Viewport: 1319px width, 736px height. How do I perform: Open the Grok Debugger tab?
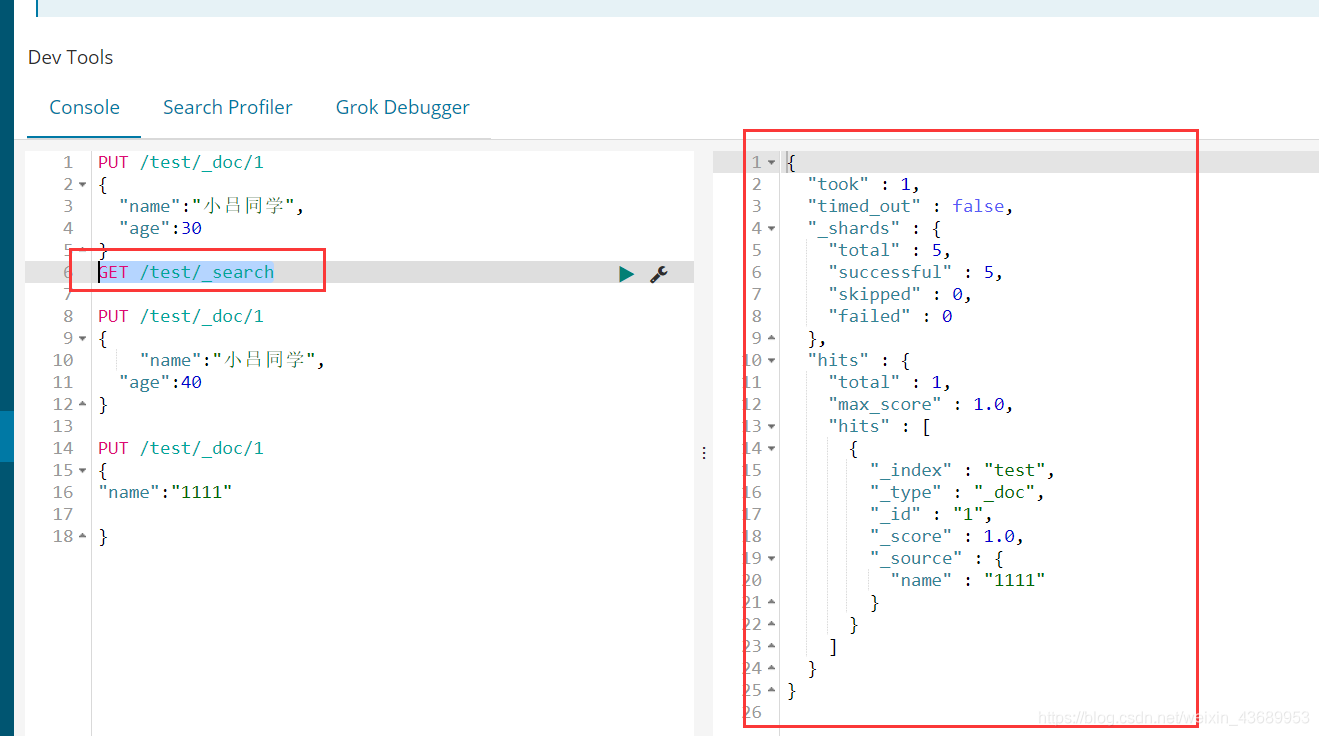pyautogui.click(x=403, y=107)
